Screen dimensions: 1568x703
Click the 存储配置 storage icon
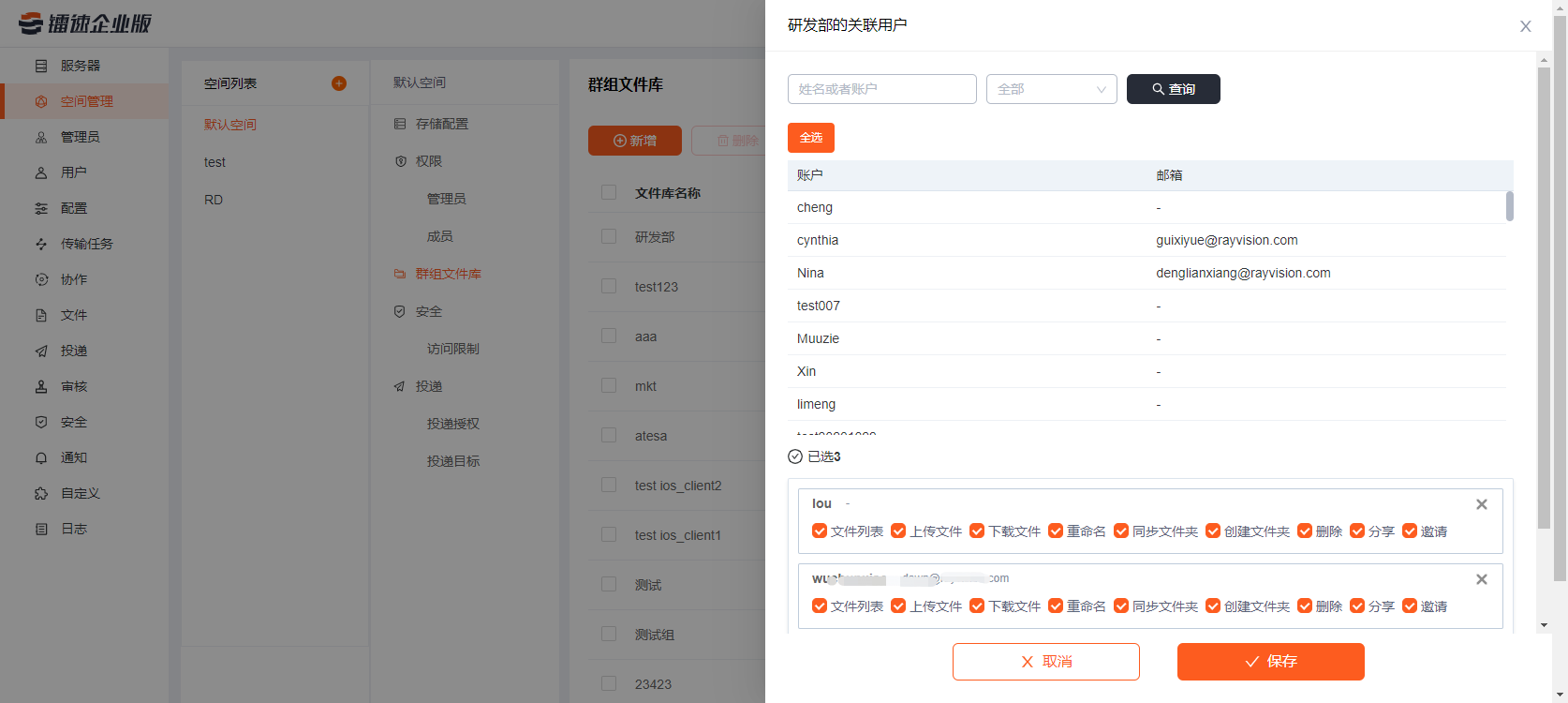[x=400, y=124]
